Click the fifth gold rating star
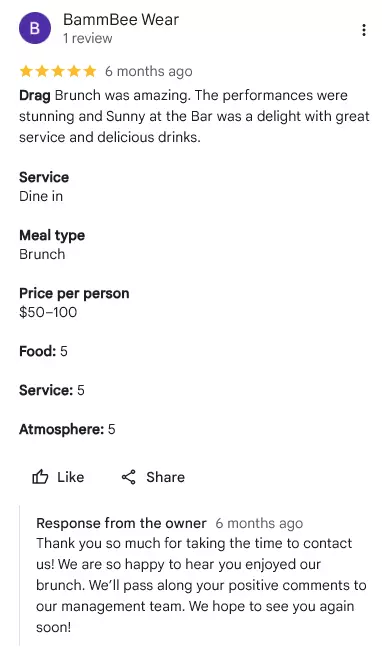This screenshot has height=648, width=382. (x=90, y=71)
